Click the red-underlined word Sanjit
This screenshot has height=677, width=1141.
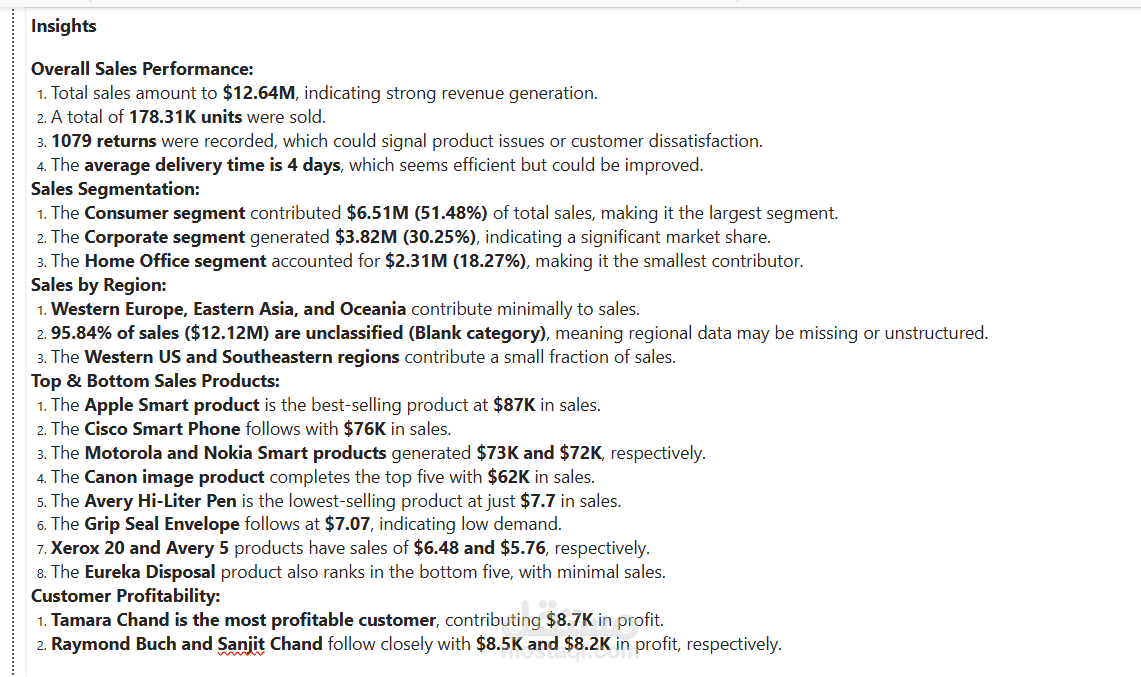tap(244, 644)
